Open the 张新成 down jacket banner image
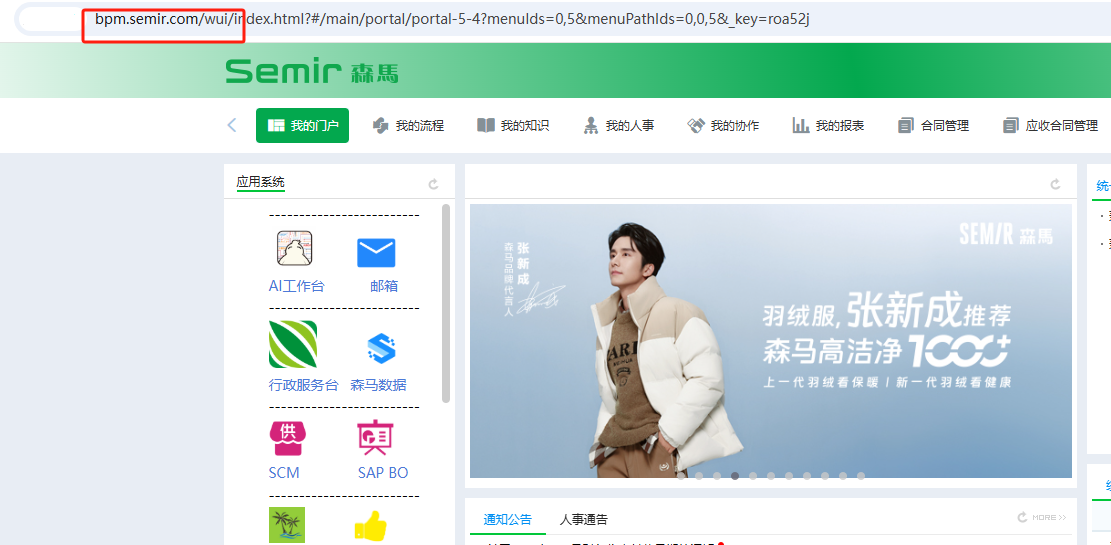 pos(770,341)
